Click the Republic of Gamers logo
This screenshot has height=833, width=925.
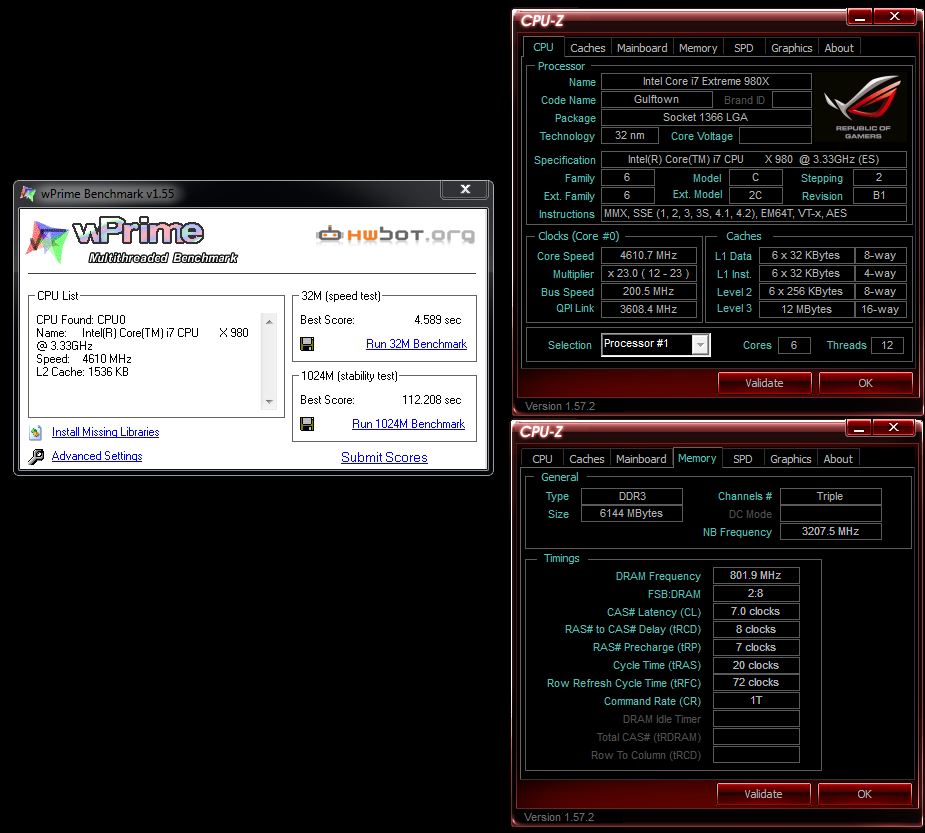(x=863, y=107)
